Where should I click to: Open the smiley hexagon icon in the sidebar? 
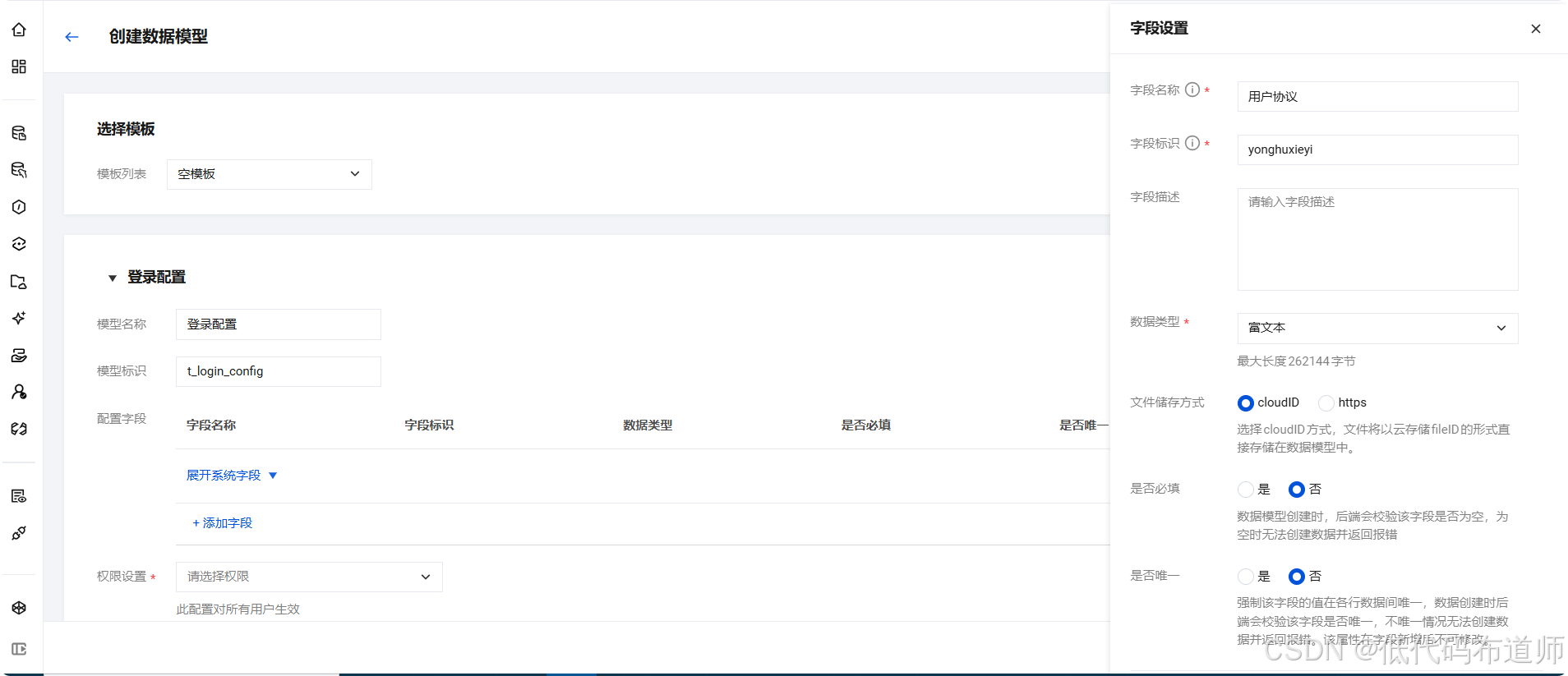coord(19,244)
